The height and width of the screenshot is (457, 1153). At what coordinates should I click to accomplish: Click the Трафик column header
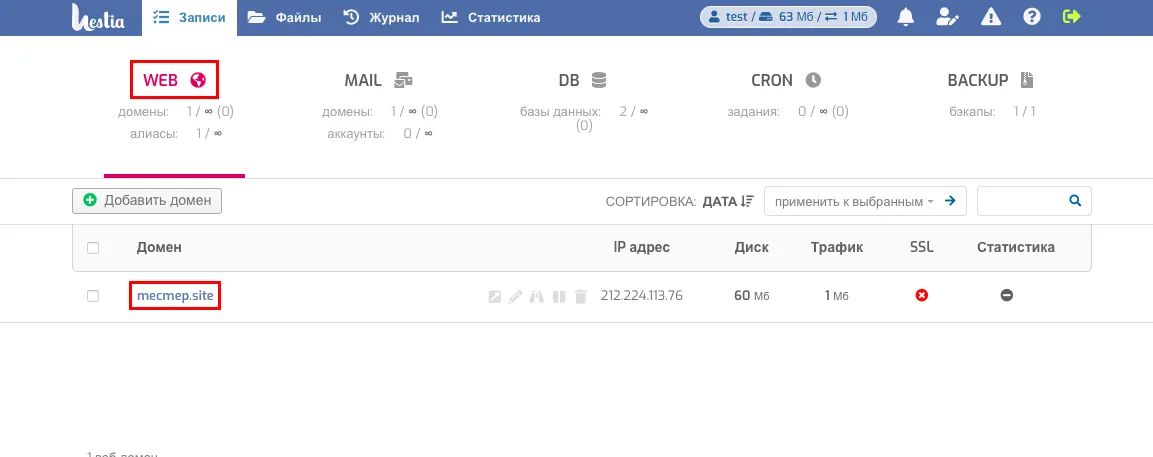(837, 247)
